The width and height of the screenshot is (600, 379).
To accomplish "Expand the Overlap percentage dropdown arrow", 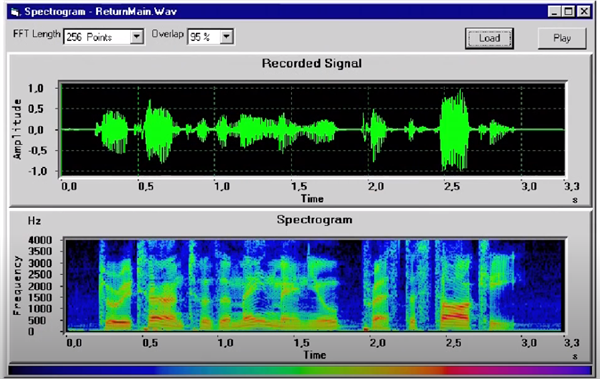I will (227, 37).
